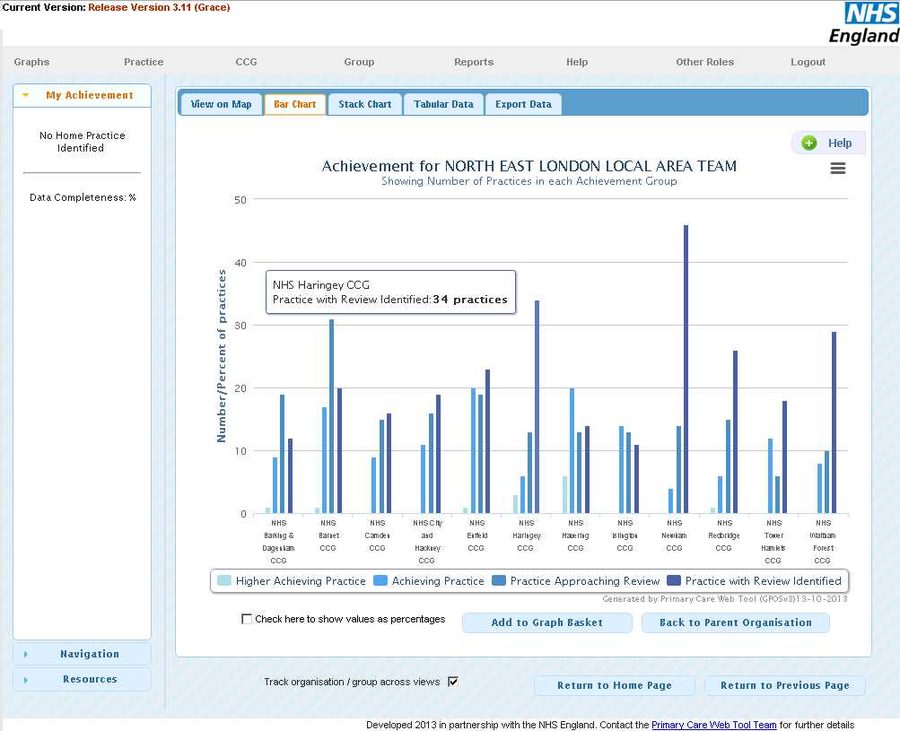Check the show values as percentages box
900x731 pixels.
click(247, 619)
